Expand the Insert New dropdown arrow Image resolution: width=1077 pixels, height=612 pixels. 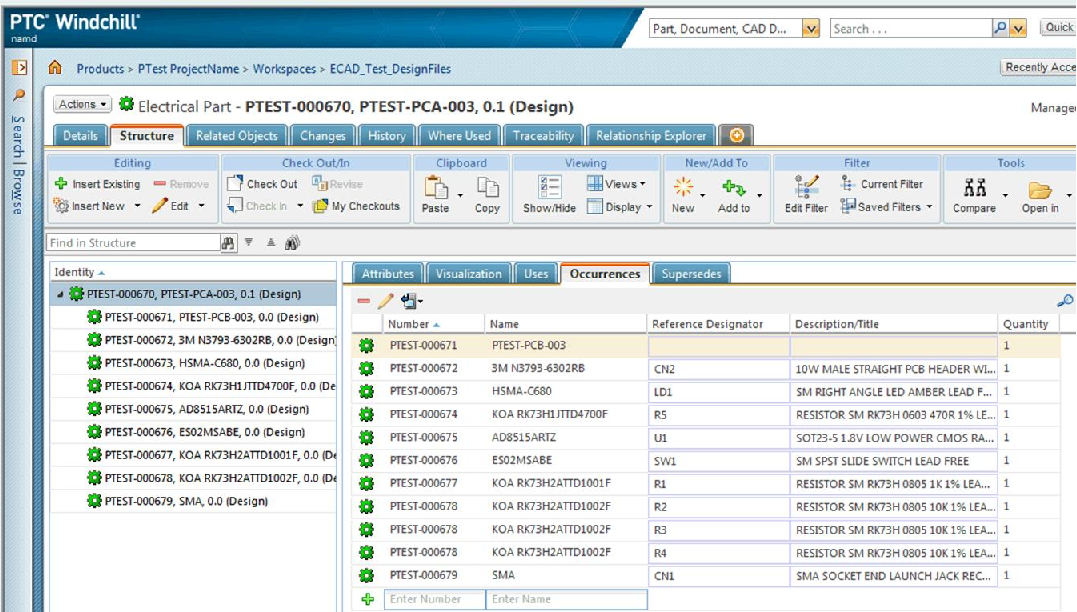pos(137,205)
